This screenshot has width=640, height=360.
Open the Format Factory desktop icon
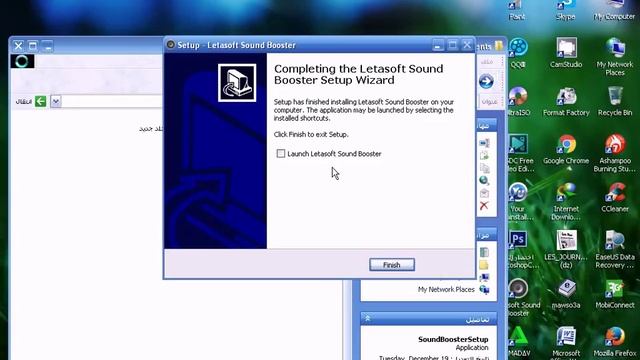click(x=566, y=101)
